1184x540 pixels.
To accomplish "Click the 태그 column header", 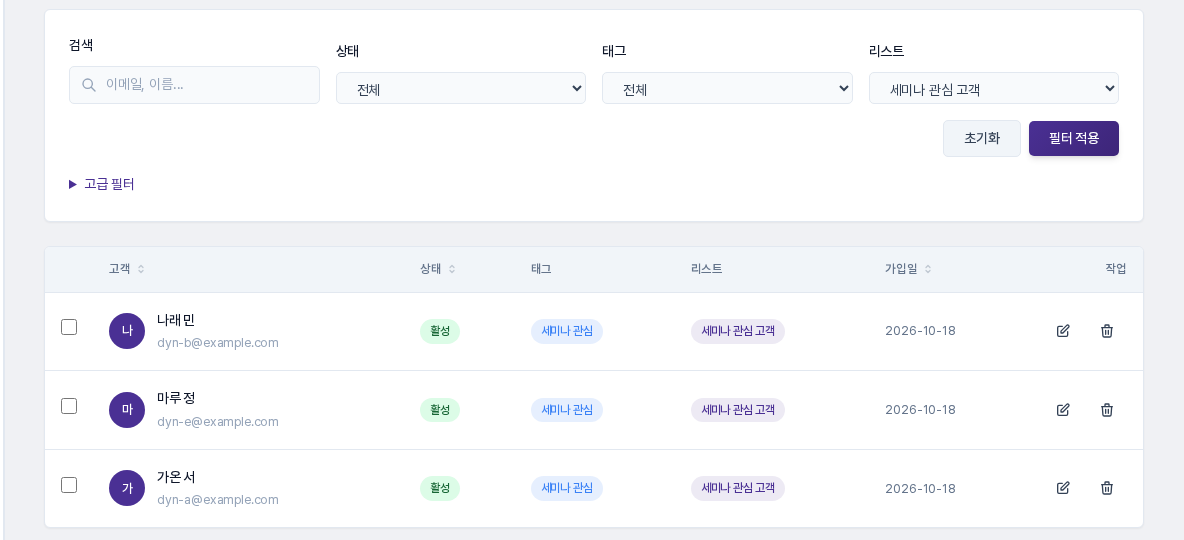I will [x=541, y=269].
